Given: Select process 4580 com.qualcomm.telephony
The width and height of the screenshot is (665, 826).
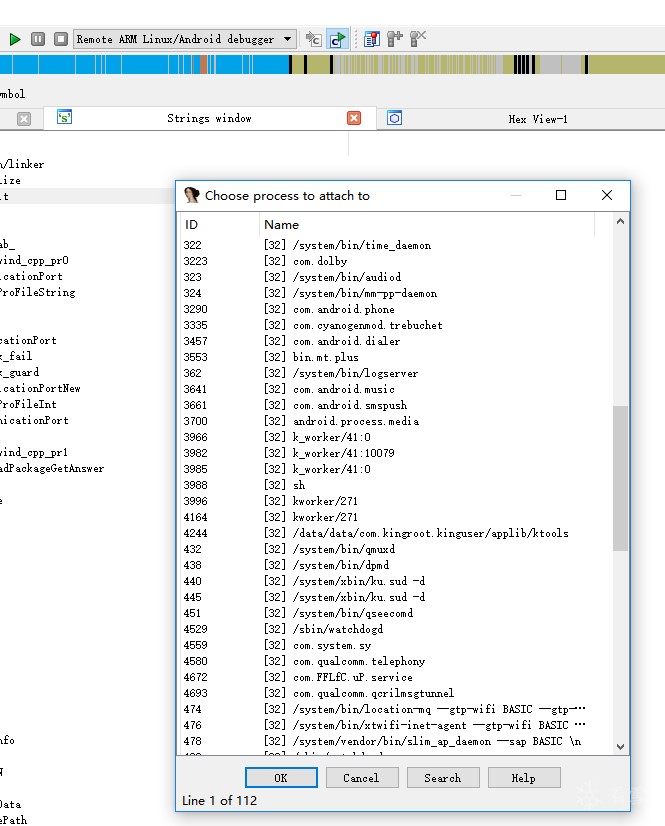Looking at the screenshot, I should click(396, 661).
